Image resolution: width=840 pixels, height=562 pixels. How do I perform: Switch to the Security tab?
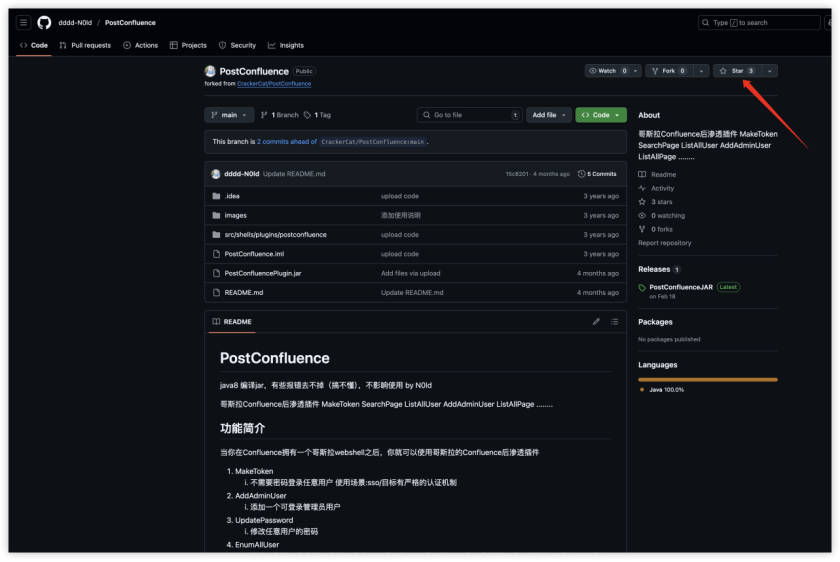coord(237,46)
